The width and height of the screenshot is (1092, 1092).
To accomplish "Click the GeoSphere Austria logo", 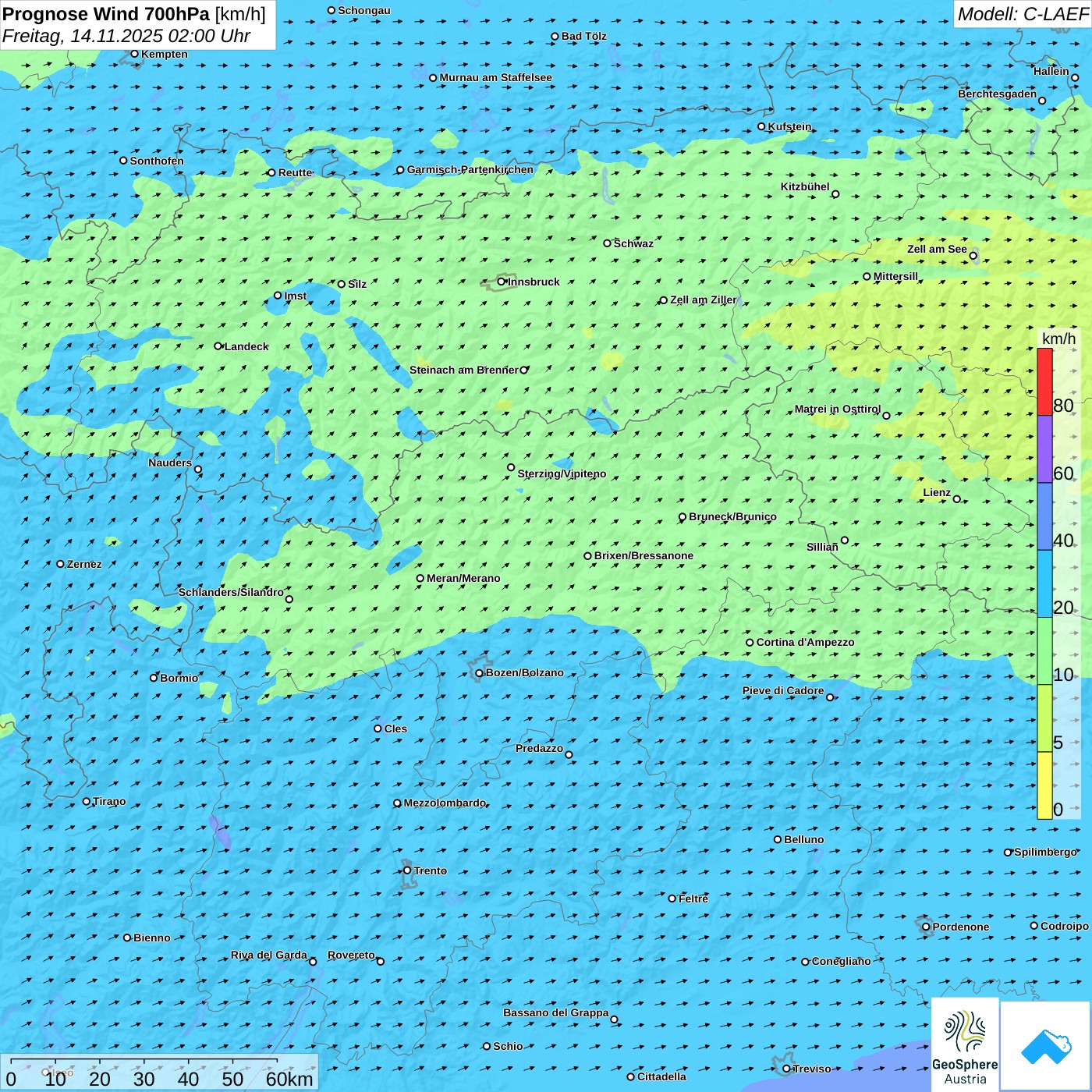I will [x=965, y=1044].
